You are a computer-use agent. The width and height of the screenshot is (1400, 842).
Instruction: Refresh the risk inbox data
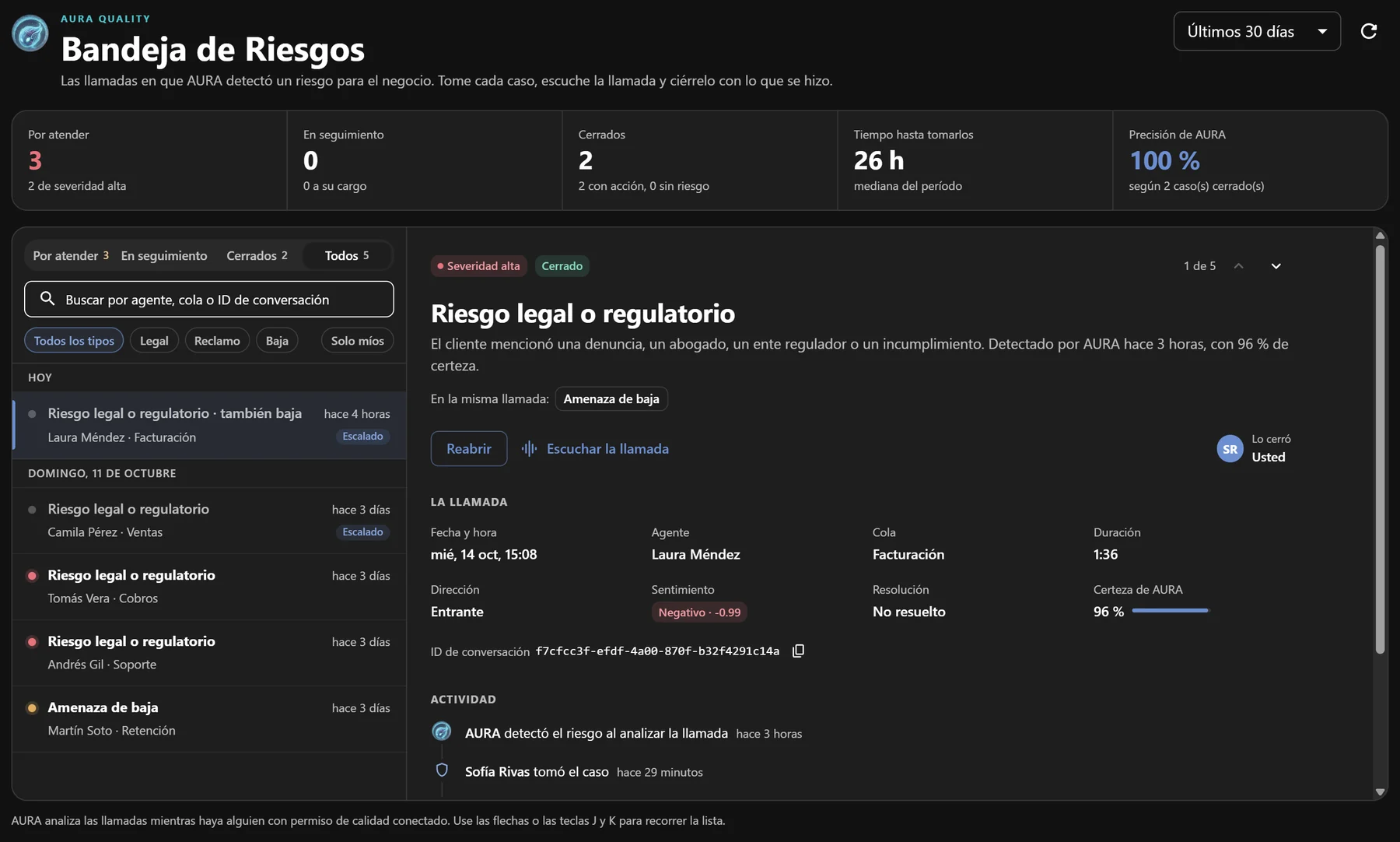1369,31
